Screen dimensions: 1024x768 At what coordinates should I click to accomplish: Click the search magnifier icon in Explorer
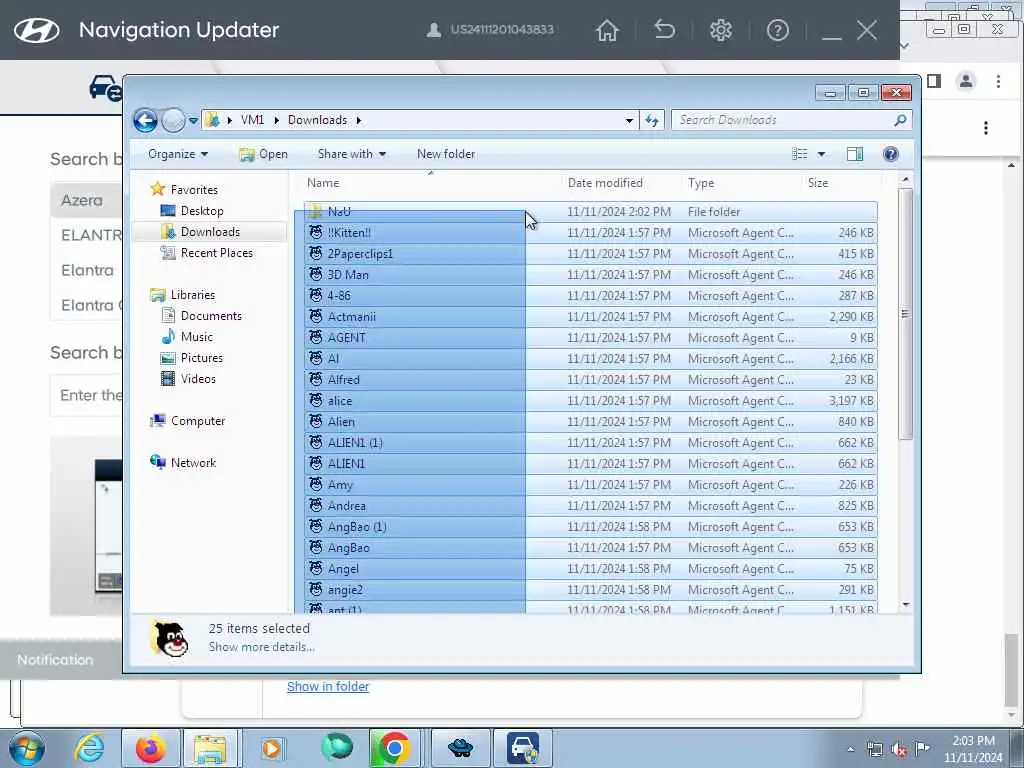click(x=900, y=120)
